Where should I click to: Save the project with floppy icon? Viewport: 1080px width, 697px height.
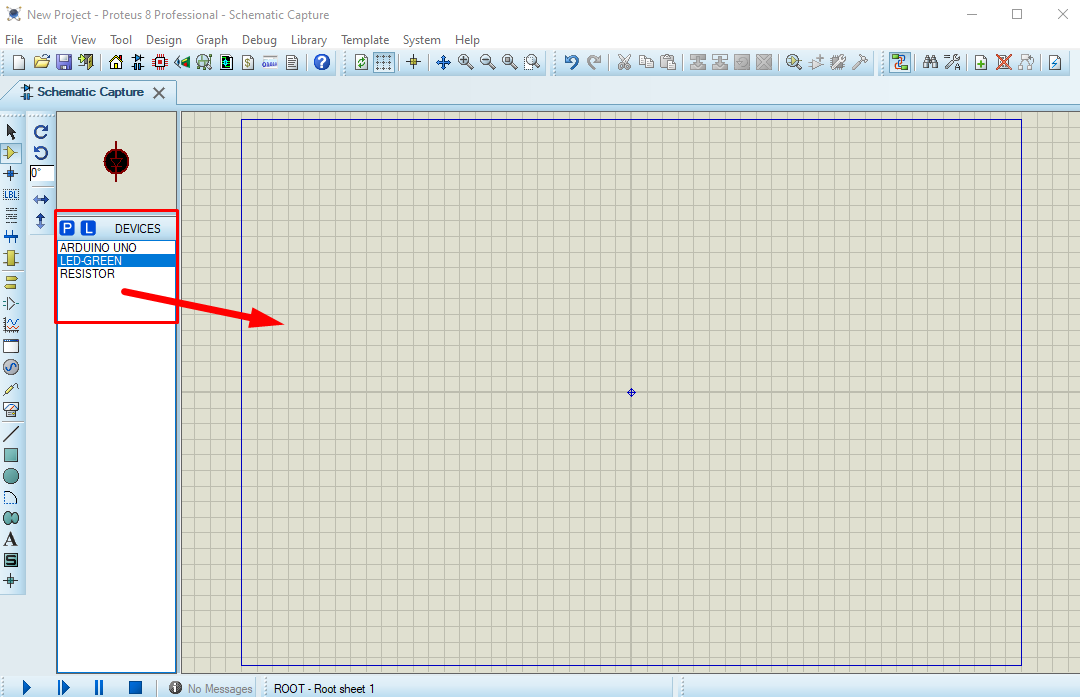tap(63, 63)
